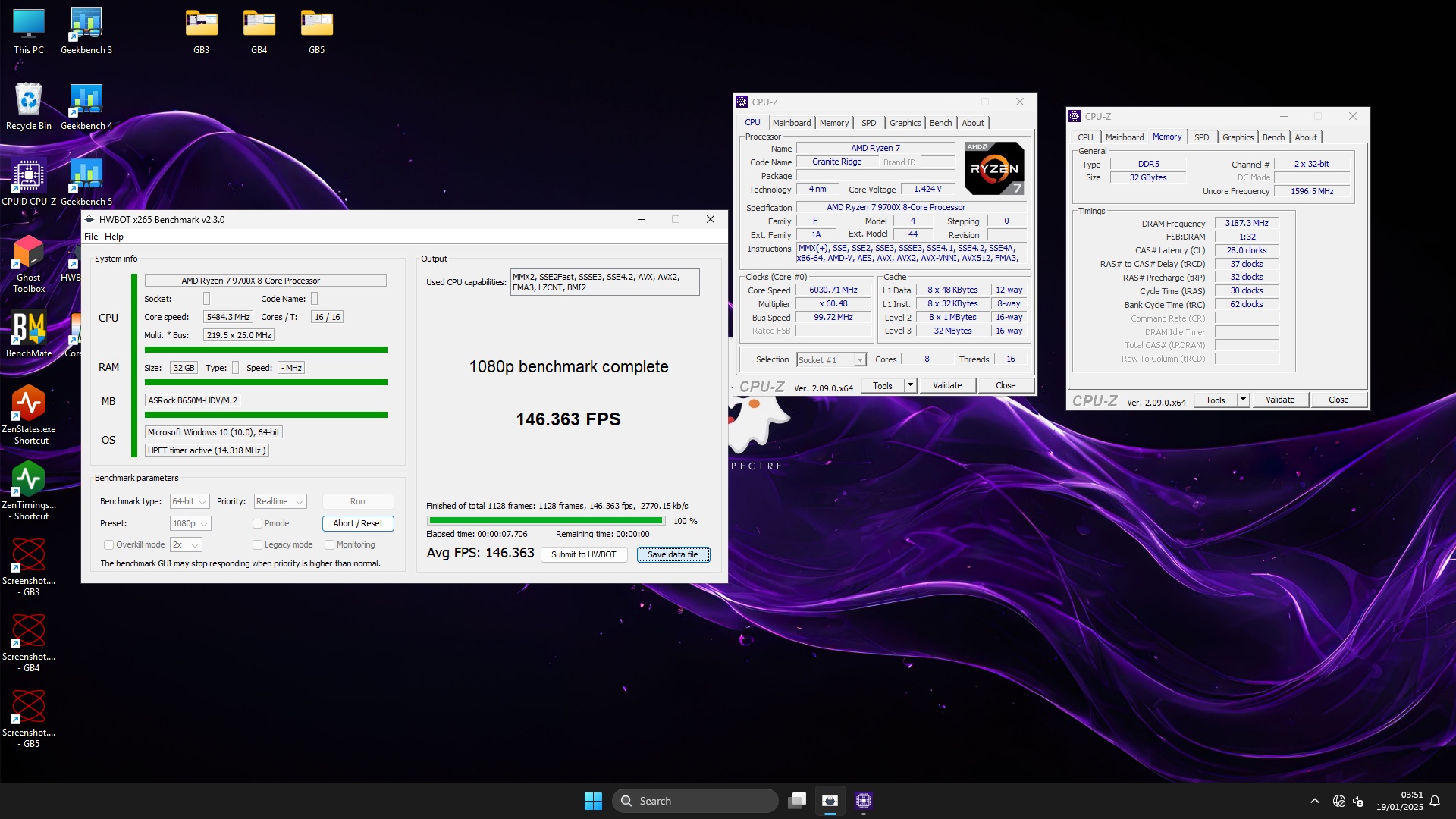Click benchmark progress bar at 100%
Viewport: 1456px width, 819px height.
tap(546, 521)
